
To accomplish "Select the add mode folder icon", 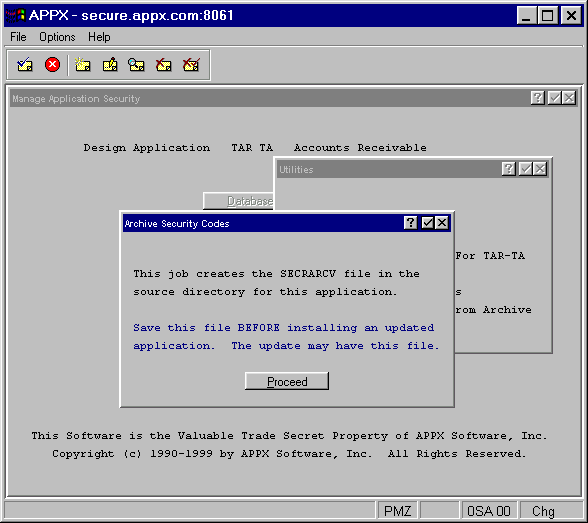I will coord(82,65).
